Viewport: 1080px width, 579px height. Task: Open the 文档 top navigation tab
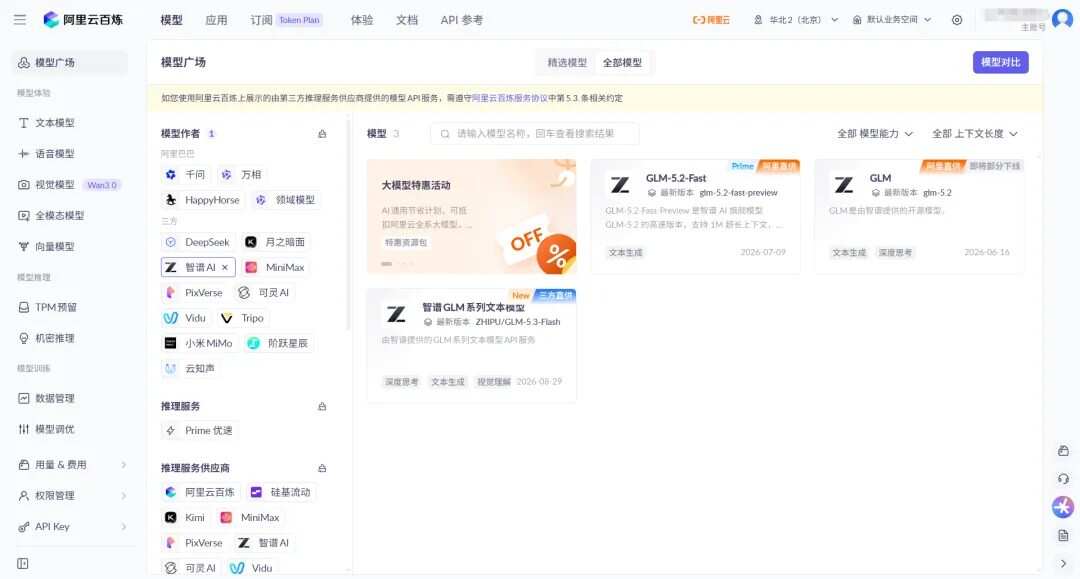pyautogui.click(x=406, y=20)
